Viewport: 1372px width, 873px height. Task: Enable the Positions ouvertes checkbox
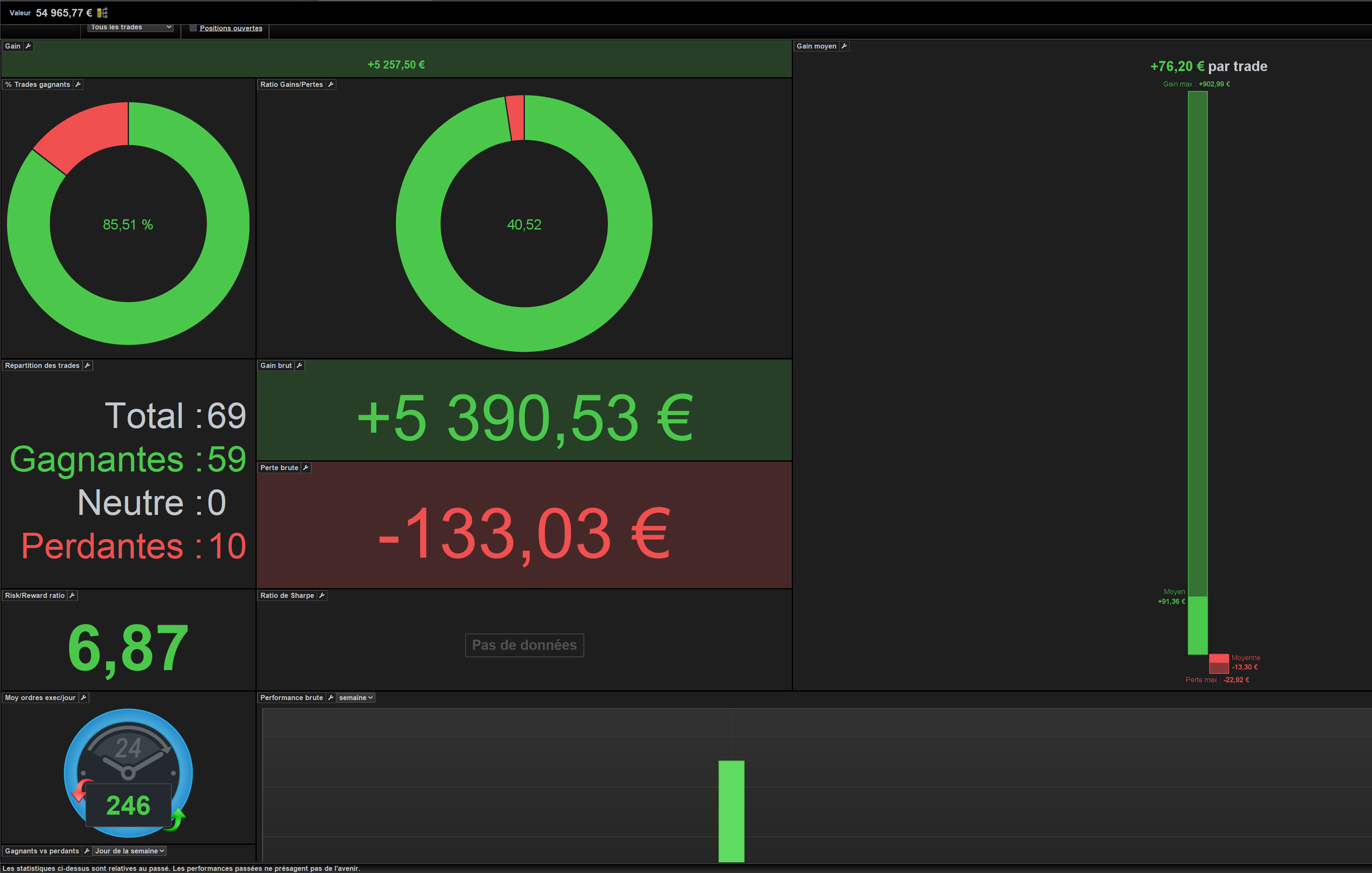[193, 28]
